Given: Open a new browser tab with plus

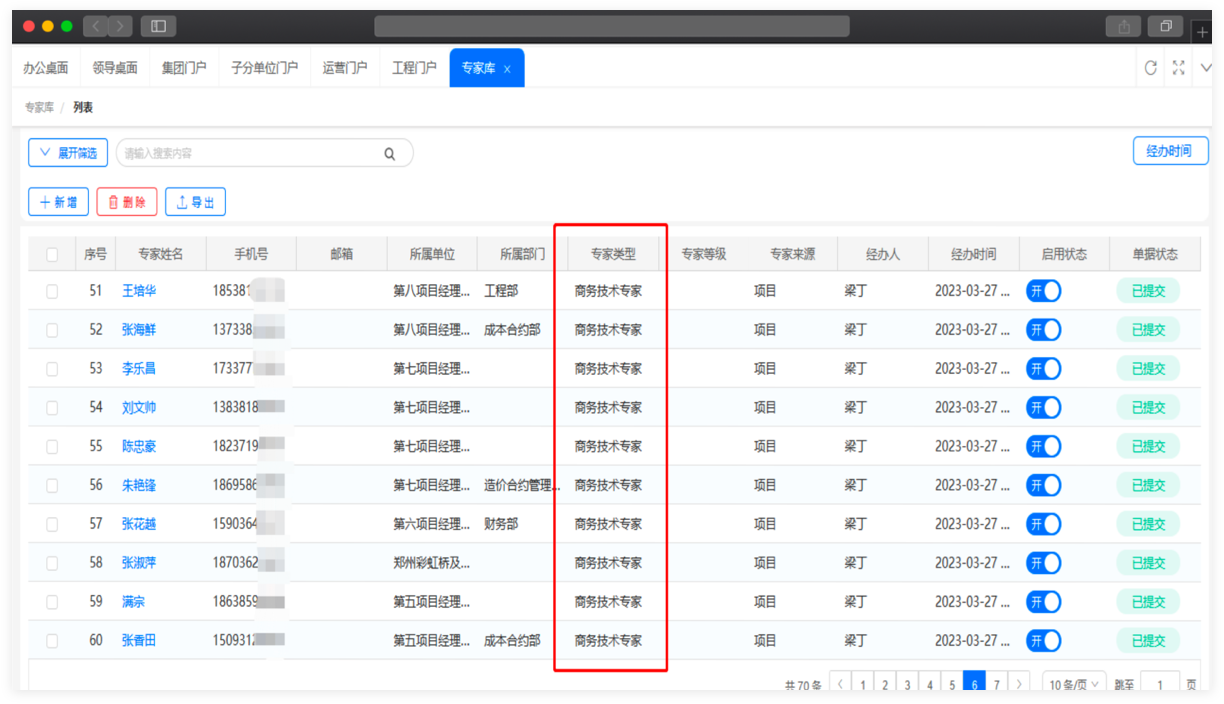Looking at the screenshot, I should click(x=1201, y=31).
